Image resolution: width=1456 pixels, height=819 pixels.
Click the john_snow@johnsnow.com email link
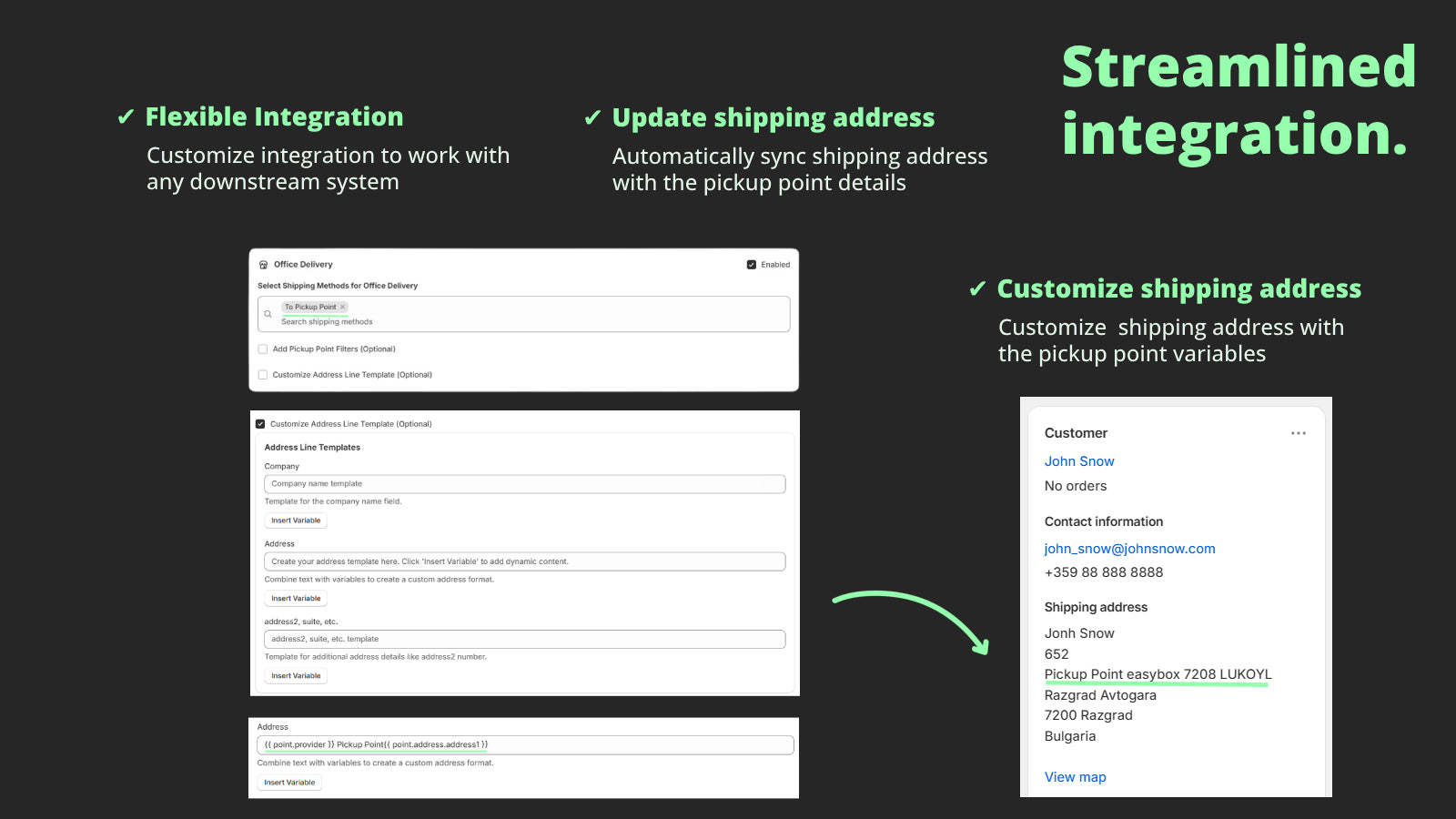[1129, 549]
